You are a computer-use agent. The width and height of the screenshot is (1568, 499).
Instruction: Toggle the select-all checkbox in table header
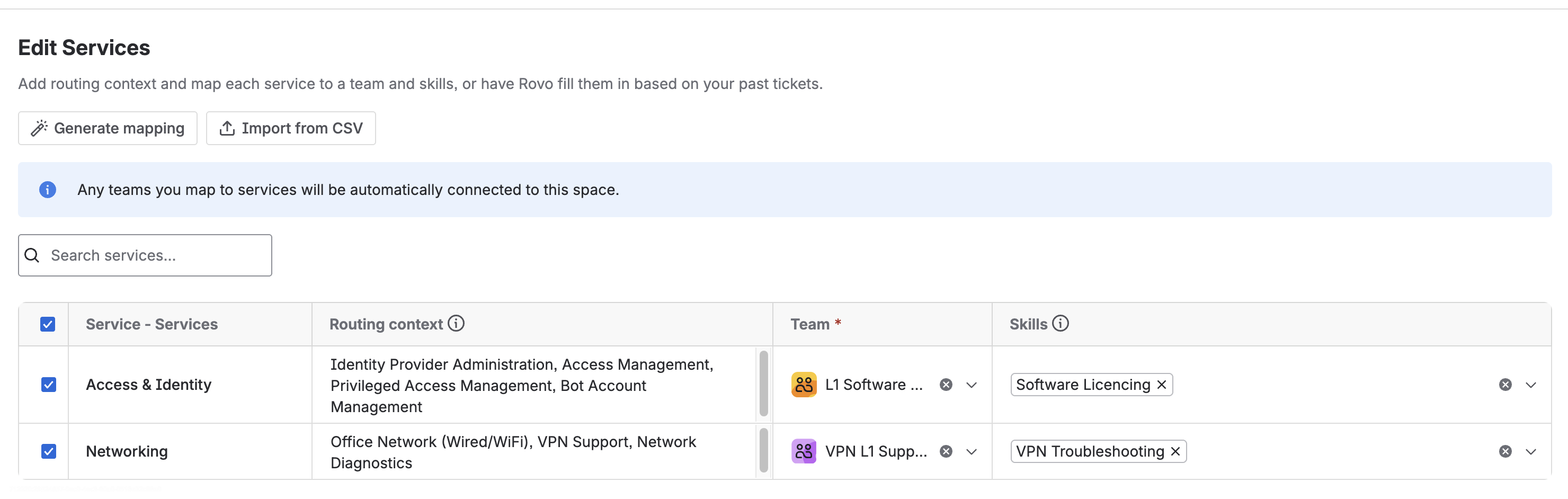click(x=48, y=324)
